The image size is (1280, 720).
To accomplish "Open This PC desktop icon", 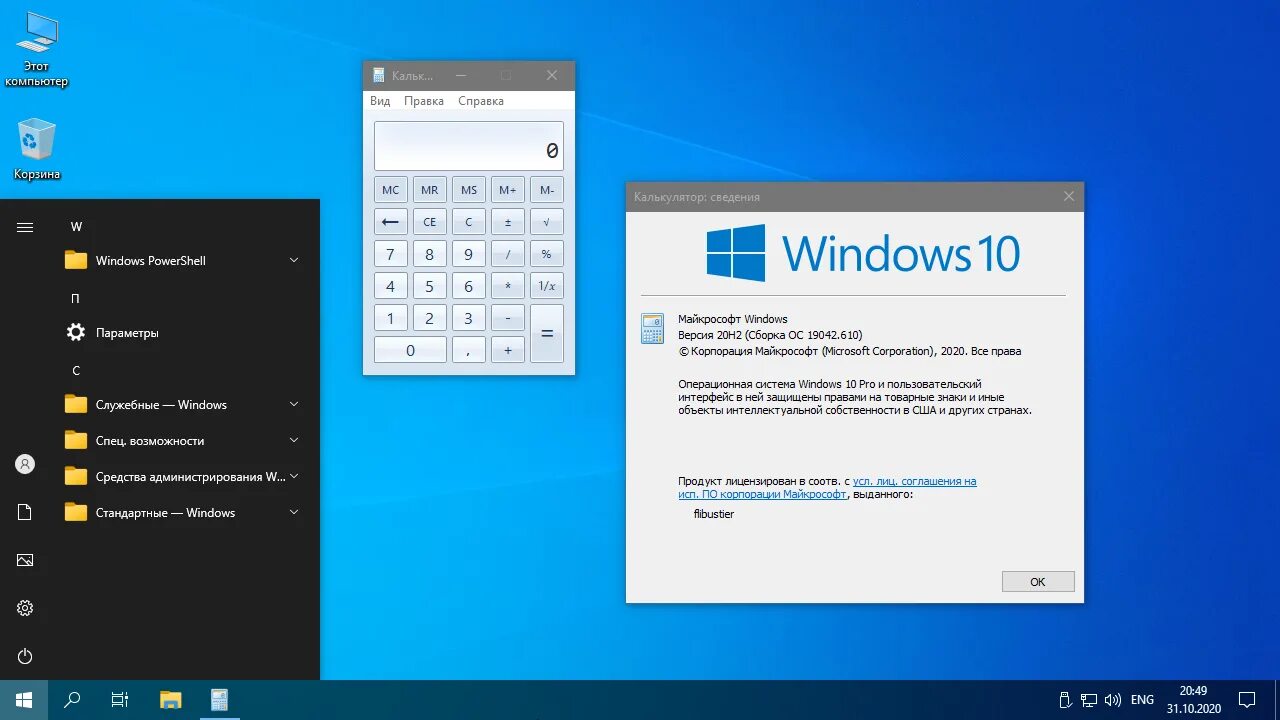I will coord(36,50).
